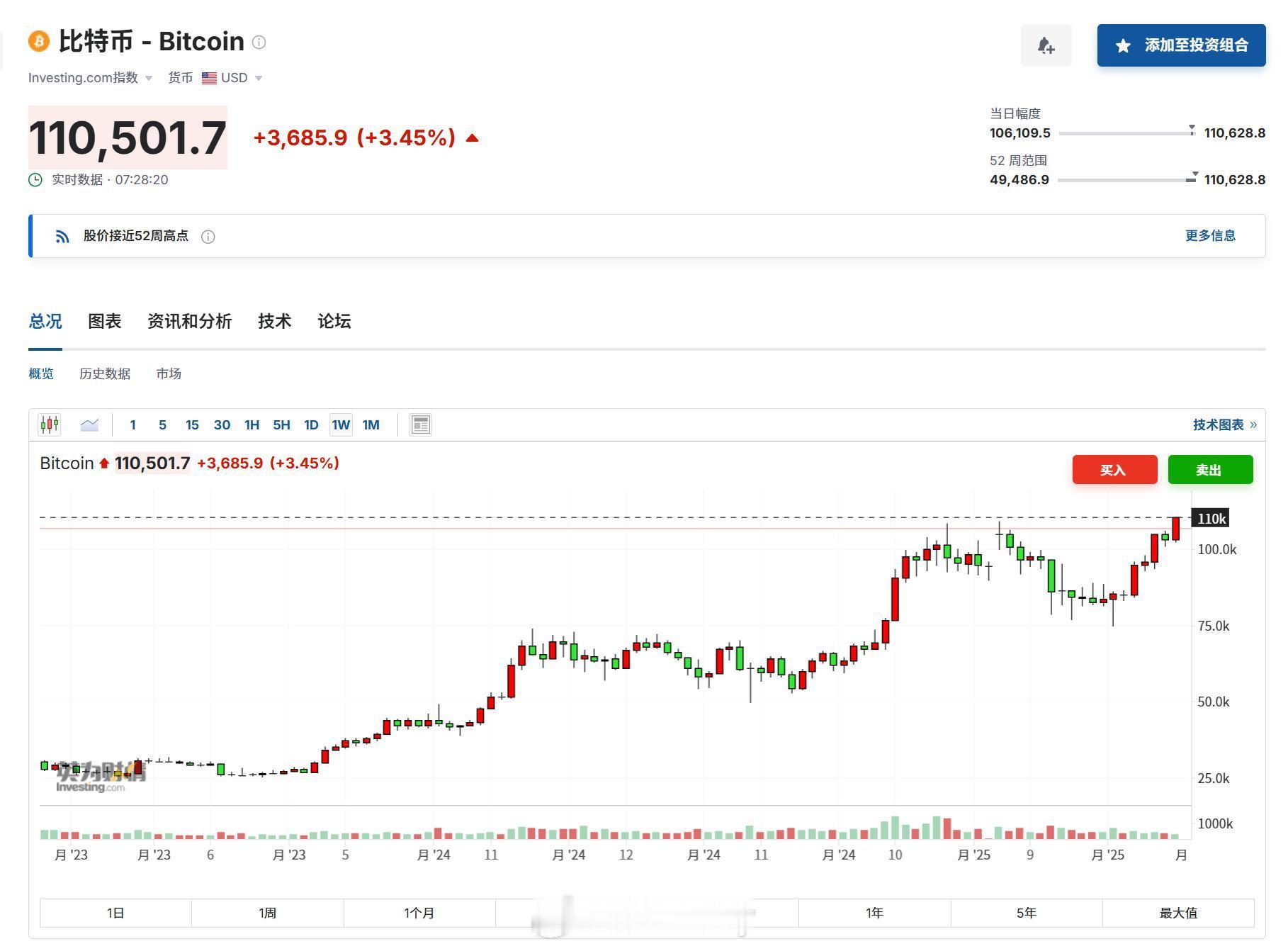This screenshot has height=951, width=1288.
Task: Select the 1W chart interval
Action: [x=341, y=425]
